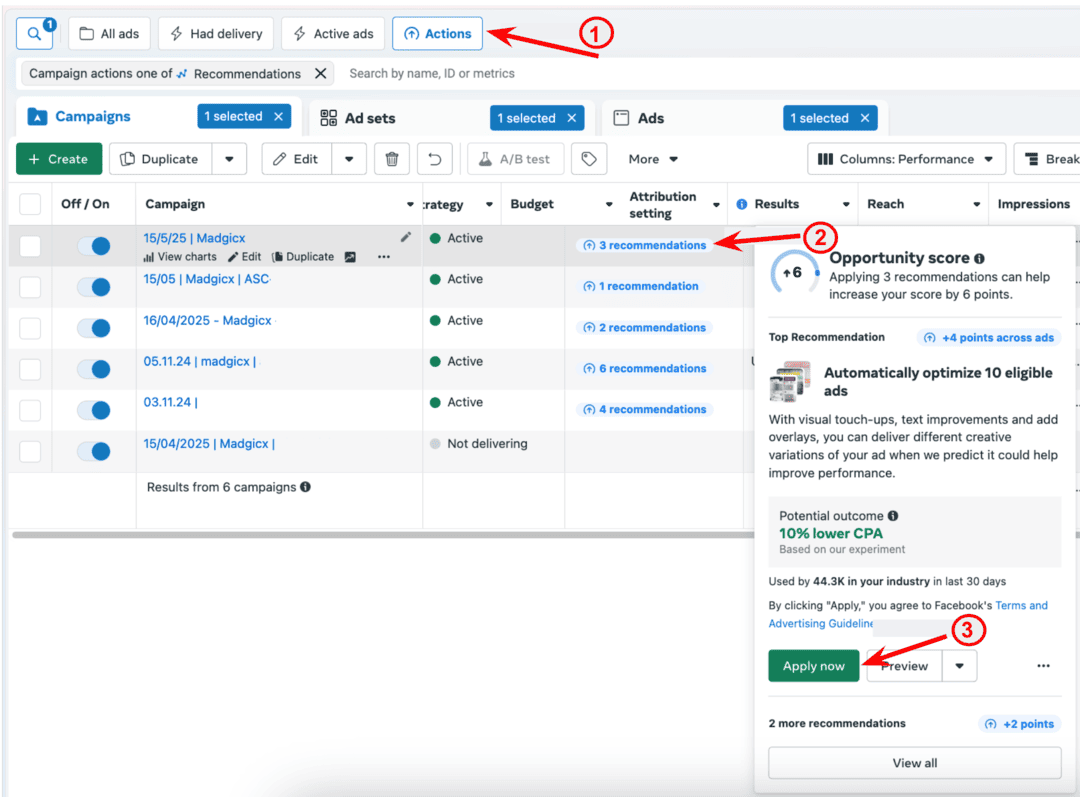The image size is (1080, 797).
Task: Open the 16/04/2025 - Madgicx campaign link
Action: pyautogui.click(x=207, y=320)
